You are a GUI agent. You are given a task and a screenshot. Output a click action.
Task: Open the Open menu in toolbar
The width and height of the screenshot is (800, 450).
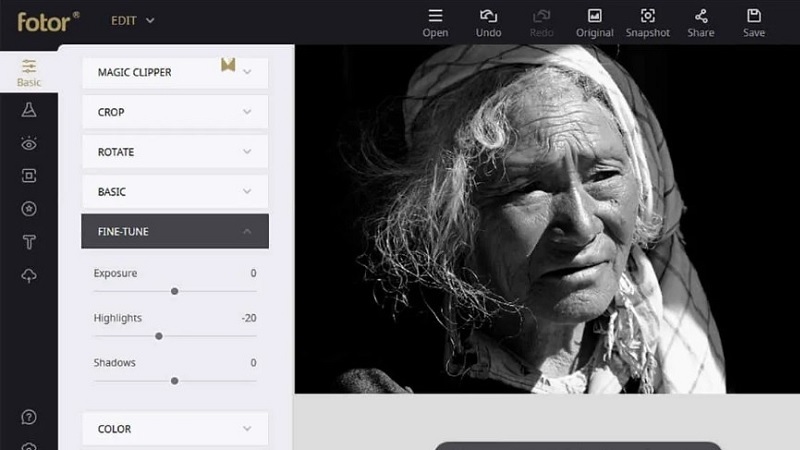coord(435,22)
